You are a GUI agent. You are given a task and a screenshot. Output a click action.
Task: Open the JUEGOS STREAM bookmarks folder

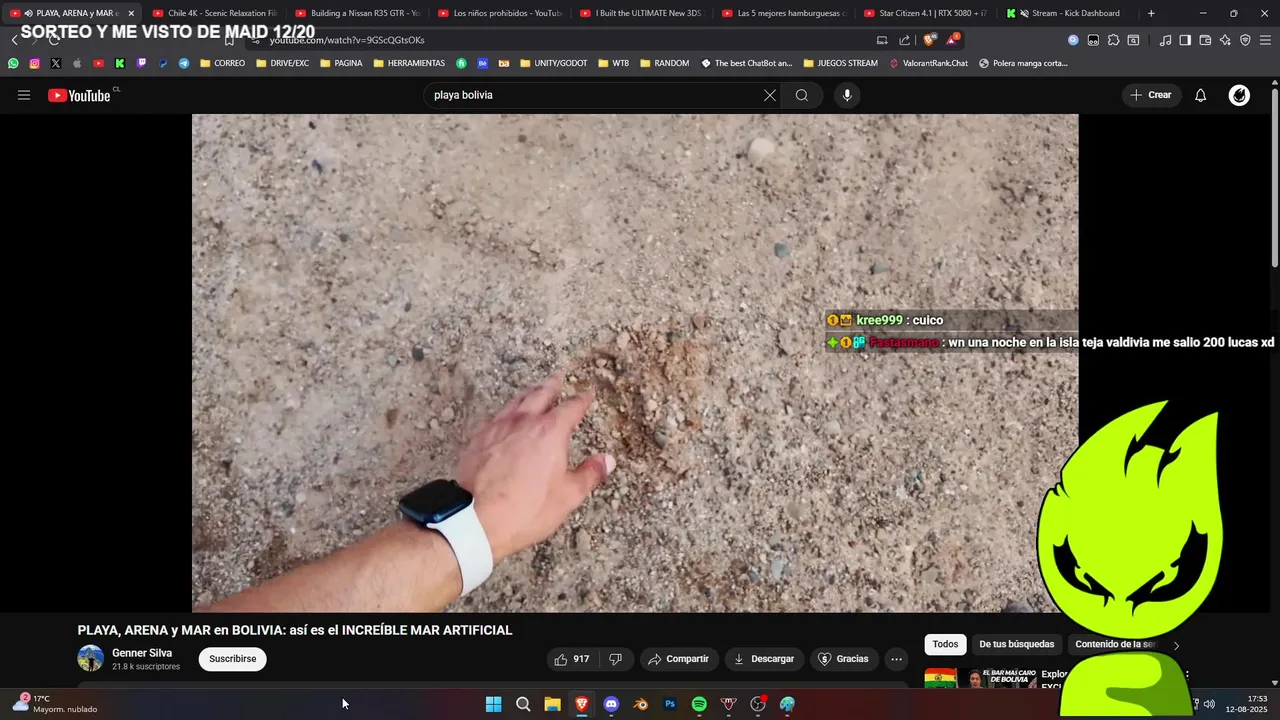point(840,63)
